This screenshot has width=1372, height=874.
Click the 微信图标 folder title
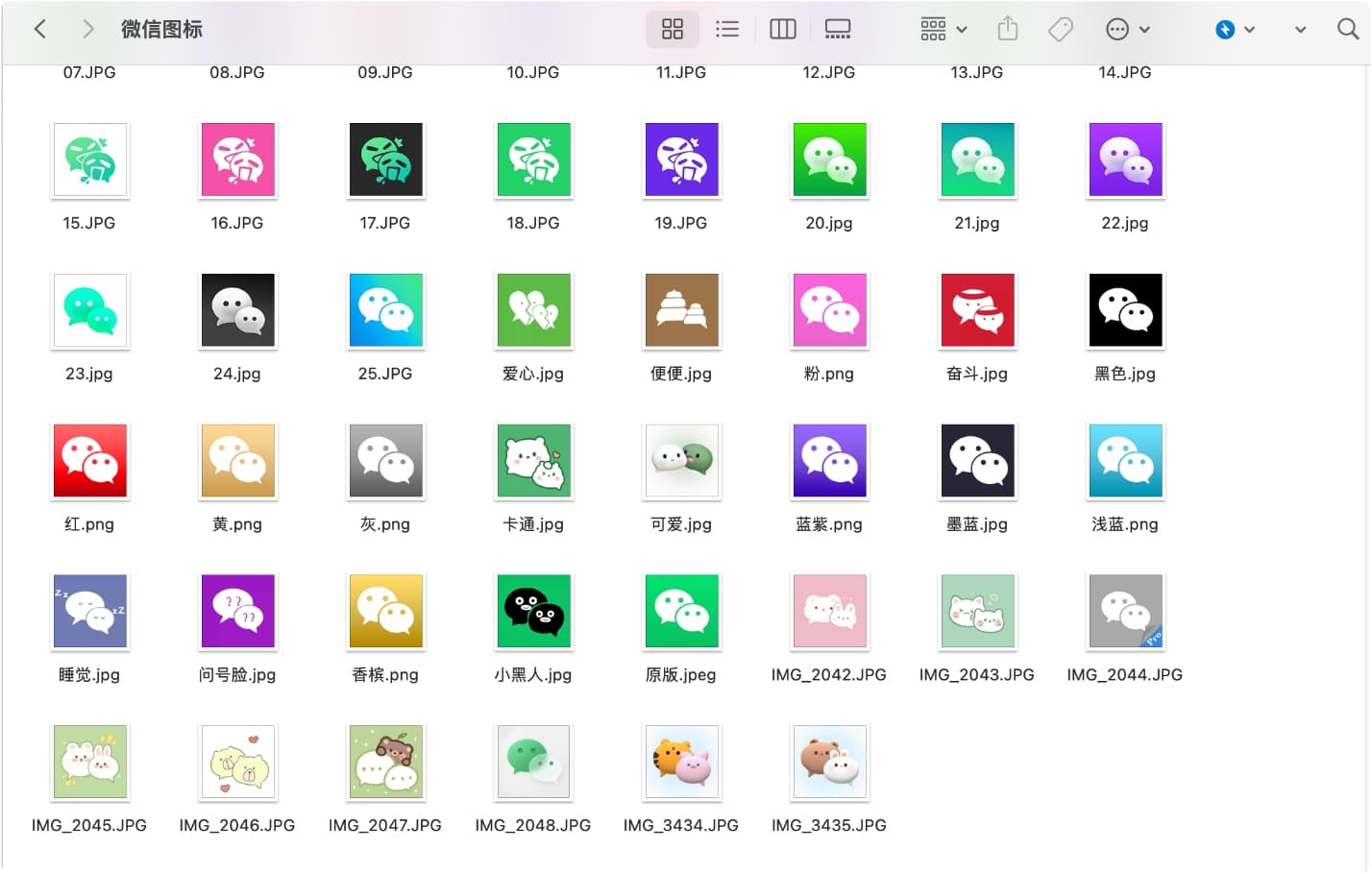point(161,29)
